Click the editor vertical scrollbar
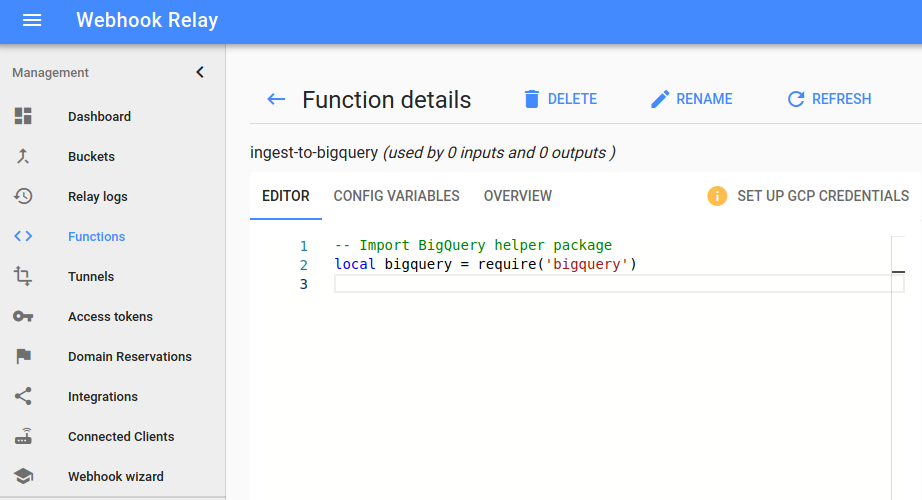 [x=898, y=368]
